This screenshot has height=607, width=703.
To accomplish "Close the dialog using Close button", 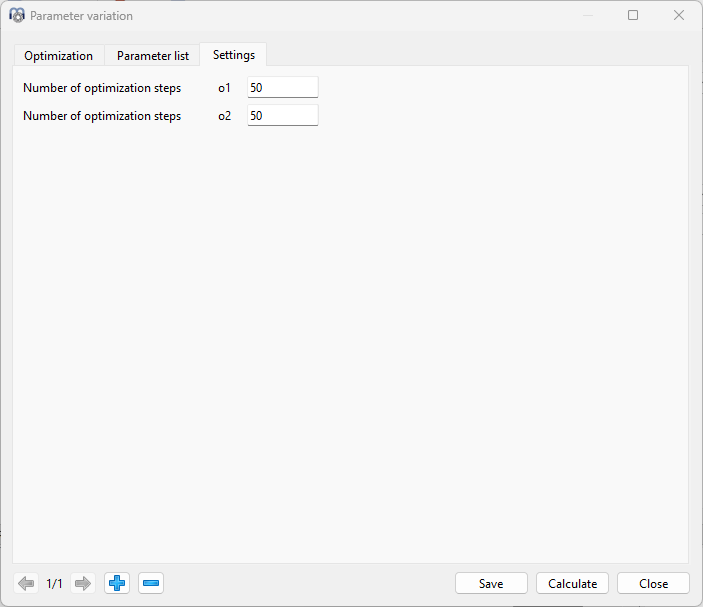I will (x=653, y=583).
